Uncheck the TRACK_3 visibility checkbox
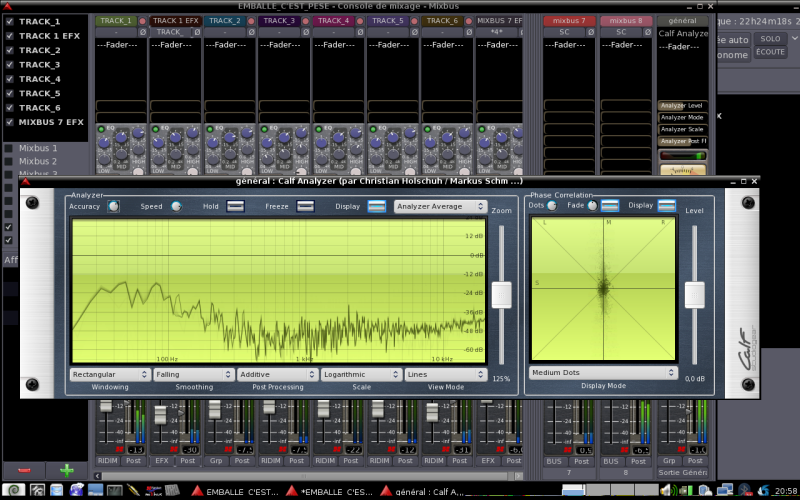800x500 pixels. point(9,64)
